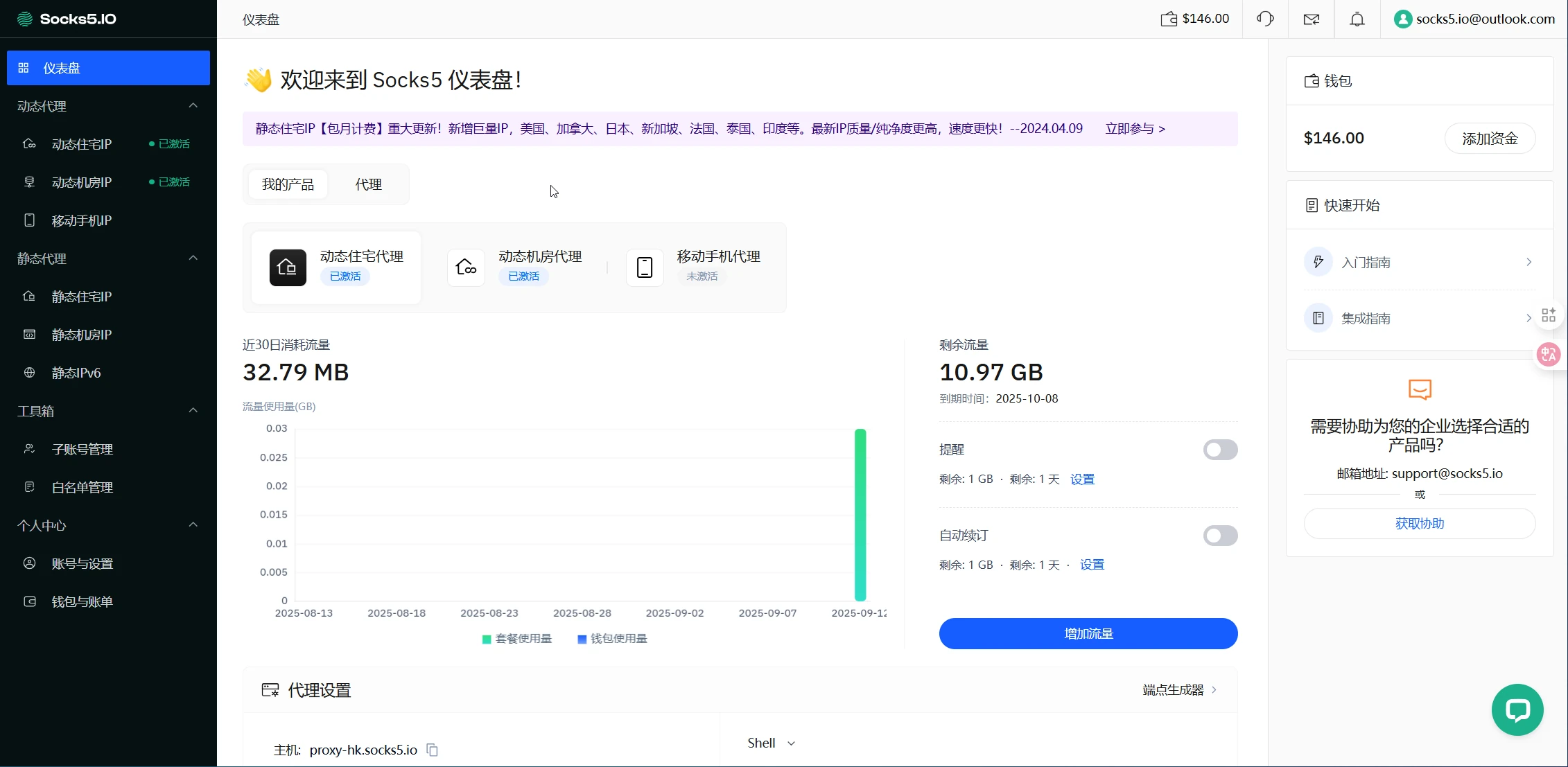The height and width of the screenshot is (767, 1568).
Task: Click the 静态IPv6 globe icon
Action: point(29,373)
